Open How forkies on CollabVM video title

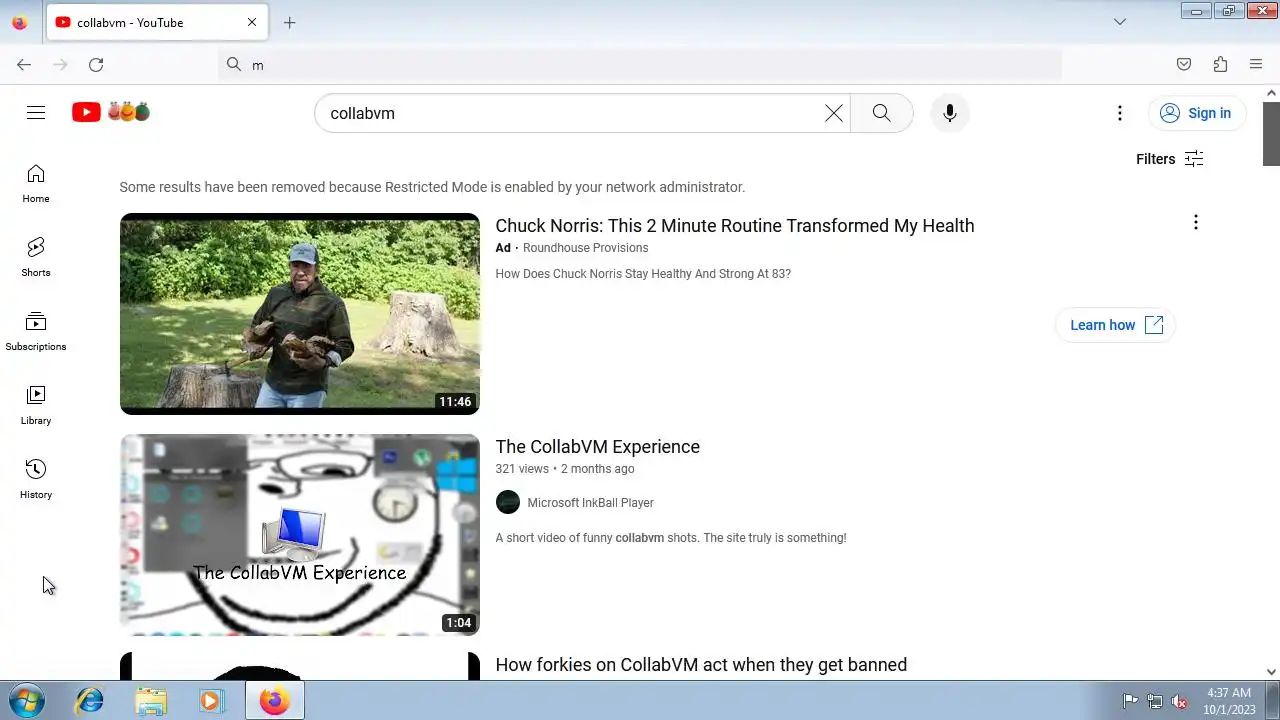click(701, 665)
